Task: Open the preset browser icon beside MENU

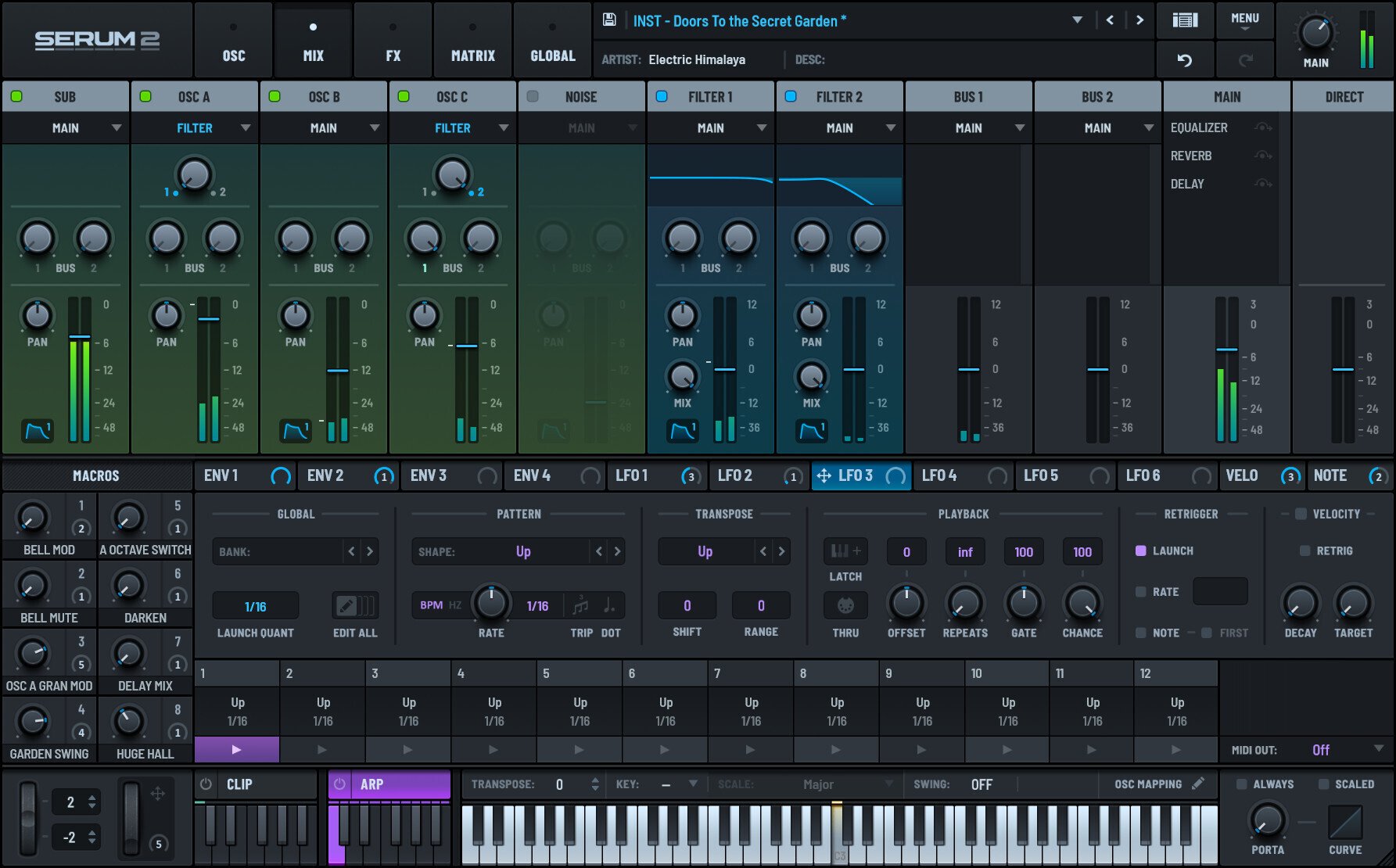Action: 1186,20
